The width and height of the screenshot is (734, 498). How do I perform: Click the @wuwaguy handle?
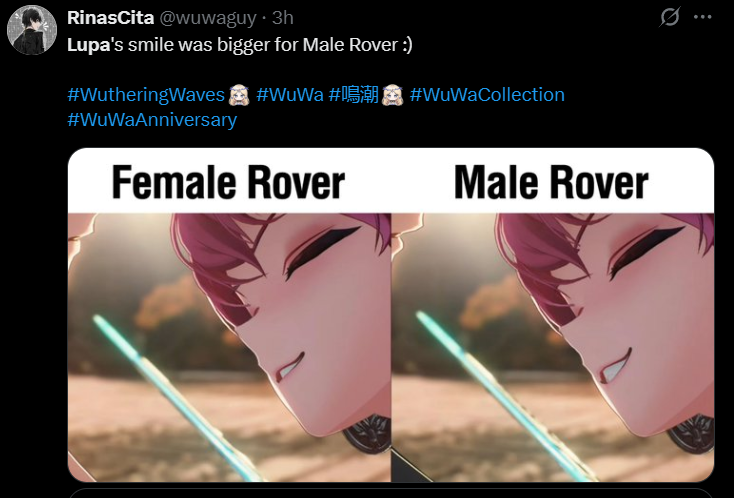(208, 18)
